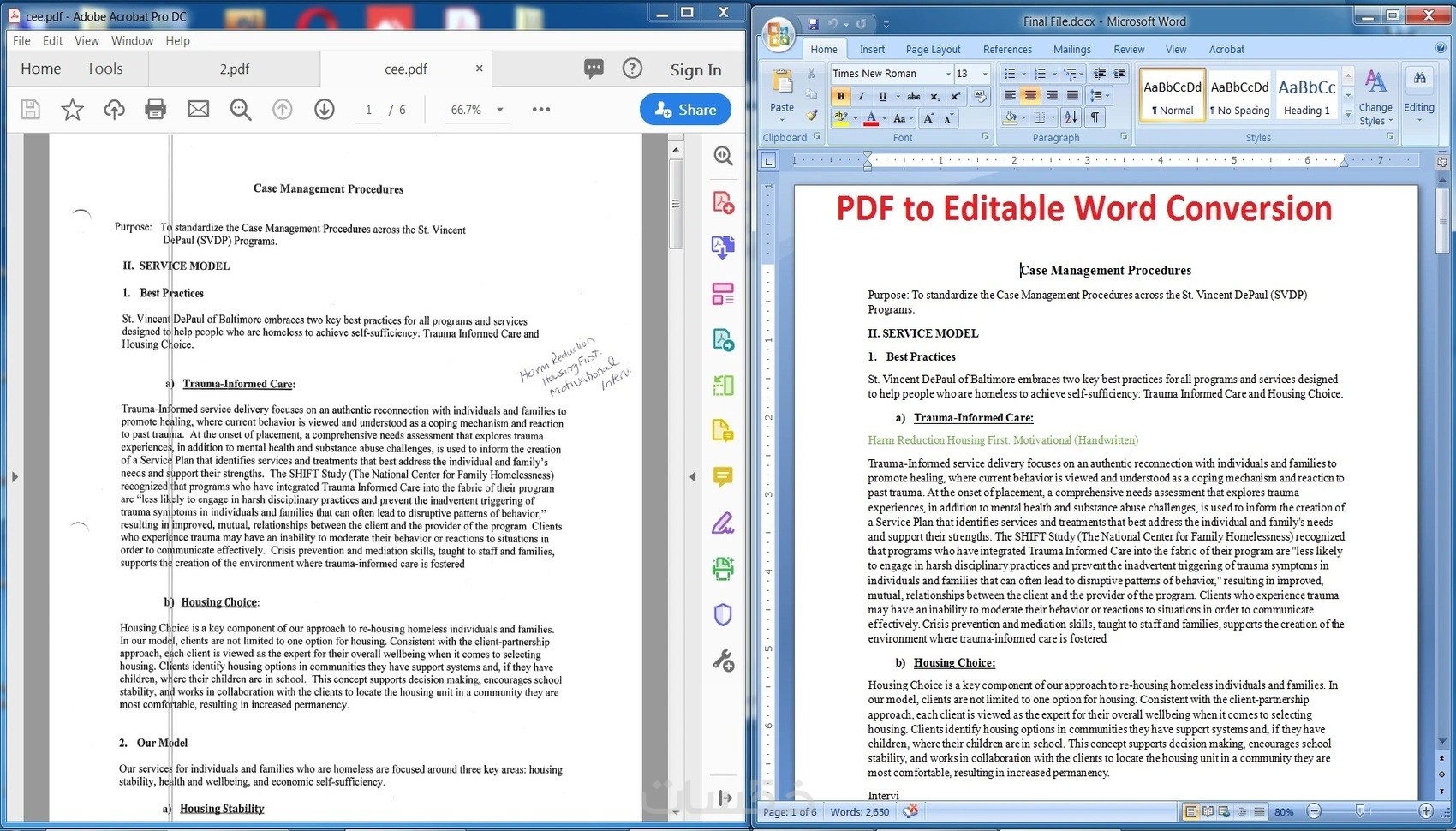Upload the PDF using the cloud icon
1456x831 pixels.
pos(114,110)
